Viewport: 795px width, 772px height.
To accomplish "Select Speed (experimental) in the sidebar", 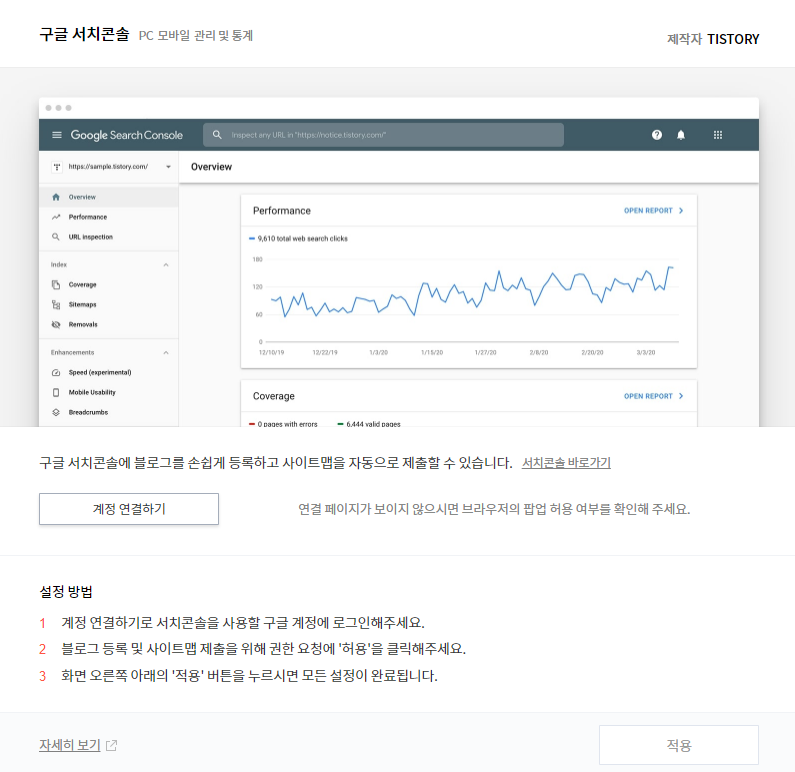I will (x=109, y=373).
